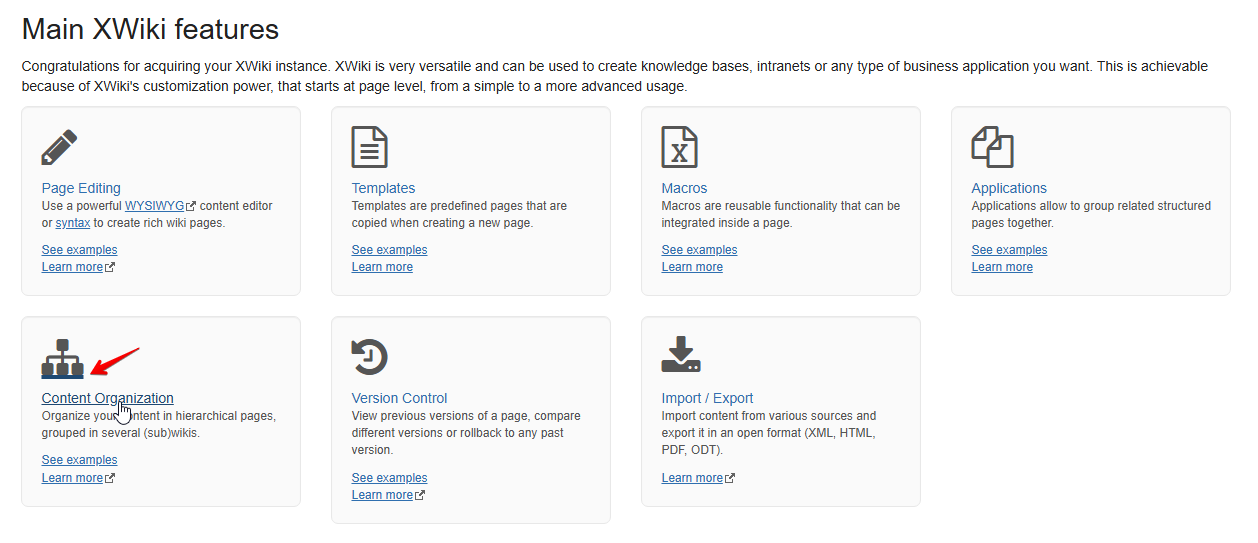The height and width of the screenshot is (543, 1258).
Task: See examples for Applications
Action: point(1009,250)
